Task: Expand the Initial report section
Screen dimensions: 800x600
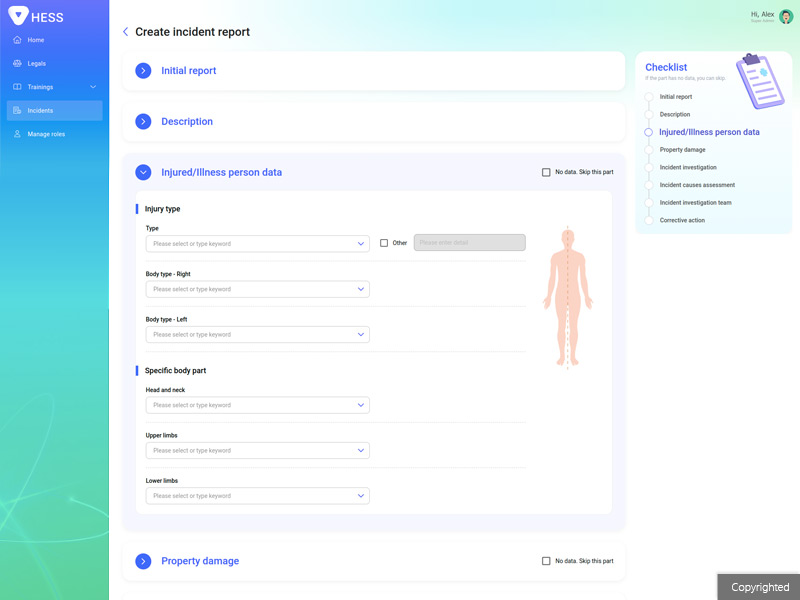Action: [x=143, y=71]
